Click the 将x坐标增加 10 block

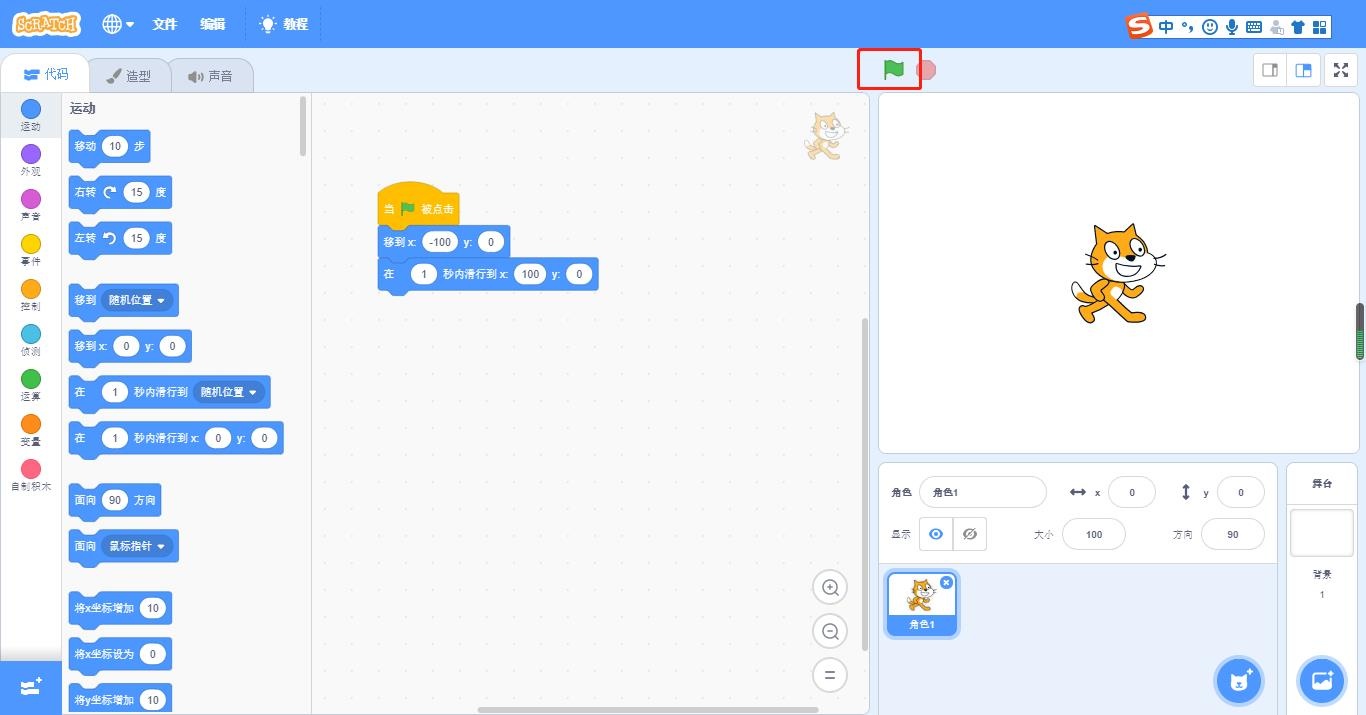(x=120, y=608)
